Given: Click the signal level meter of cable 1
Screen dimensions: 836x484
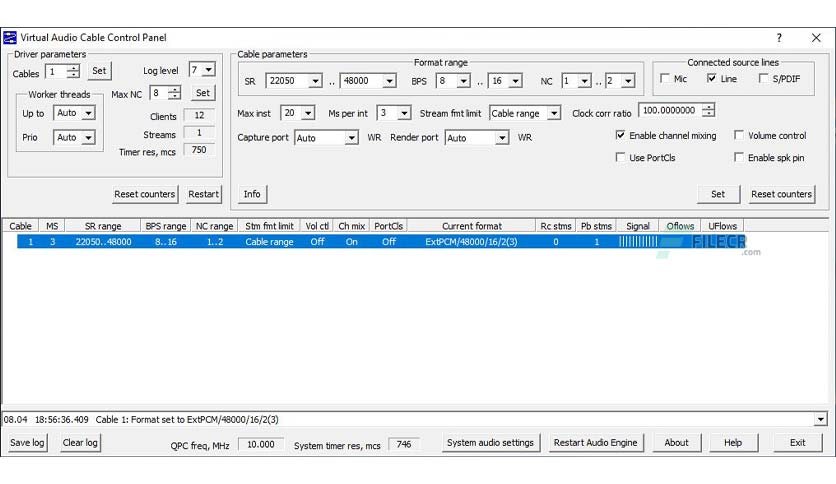Looking at the screenshot, I should [638, 241].
